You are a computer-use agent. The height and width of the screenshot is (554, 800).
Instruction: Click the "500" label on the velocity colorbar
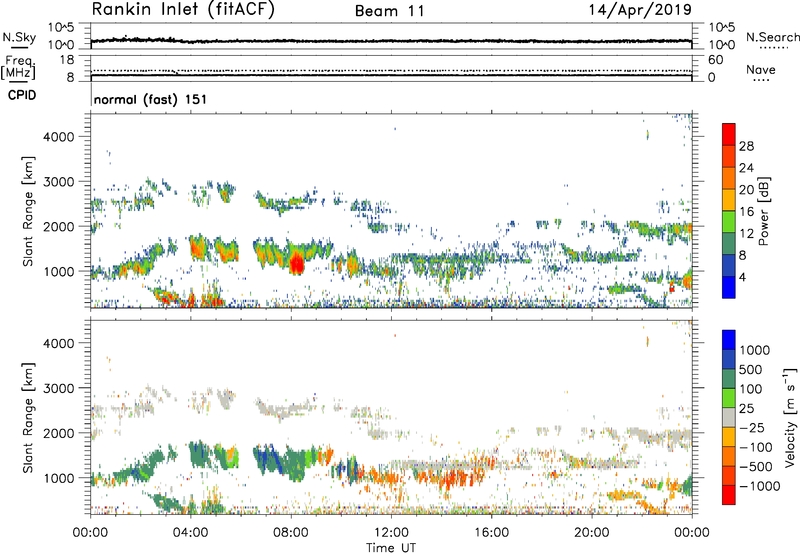[x=752, y=370]
